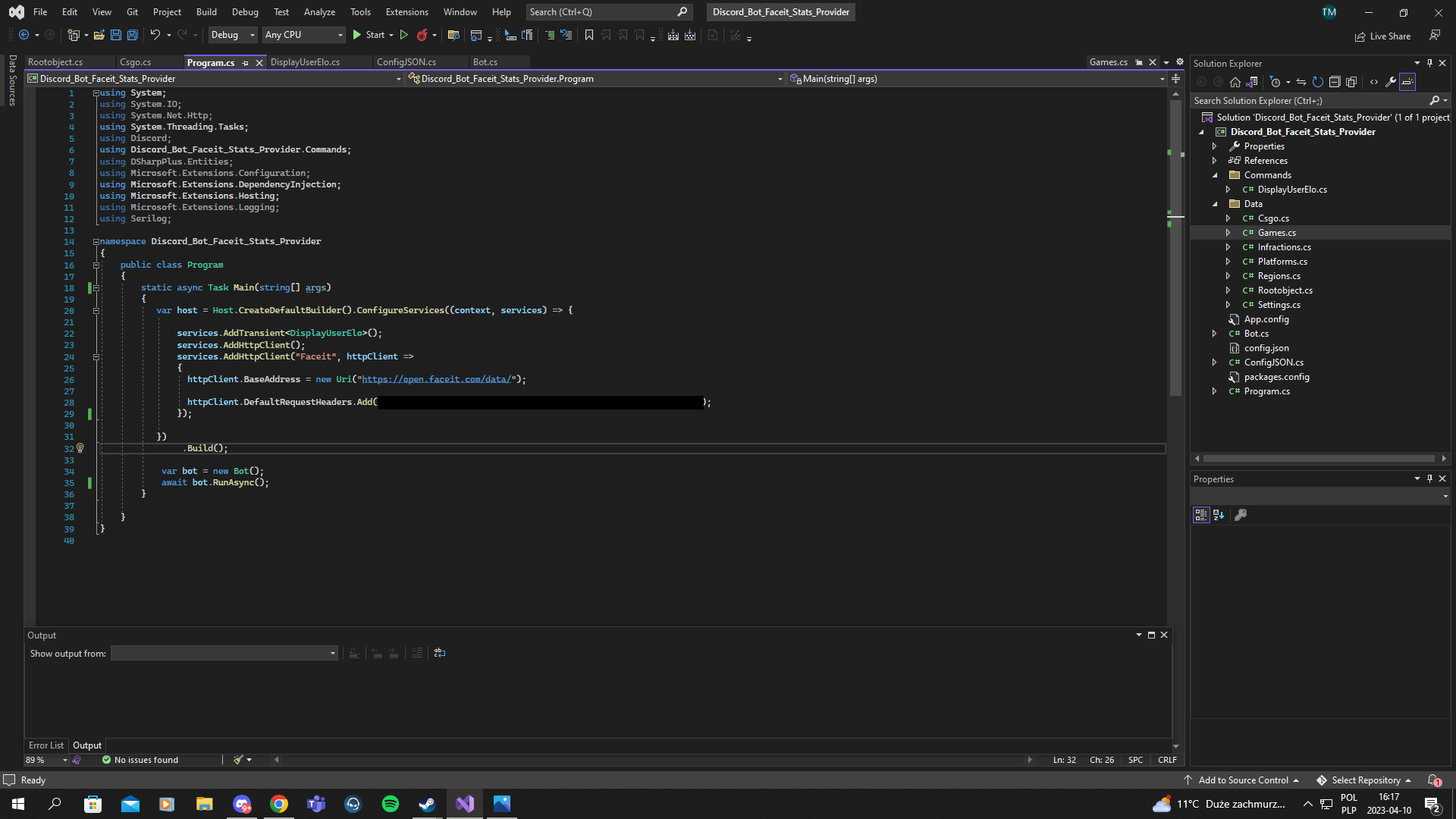1456x819 pixels.
Task: Click Start Without Debugging outline arrow
Action: coord(403,35)
